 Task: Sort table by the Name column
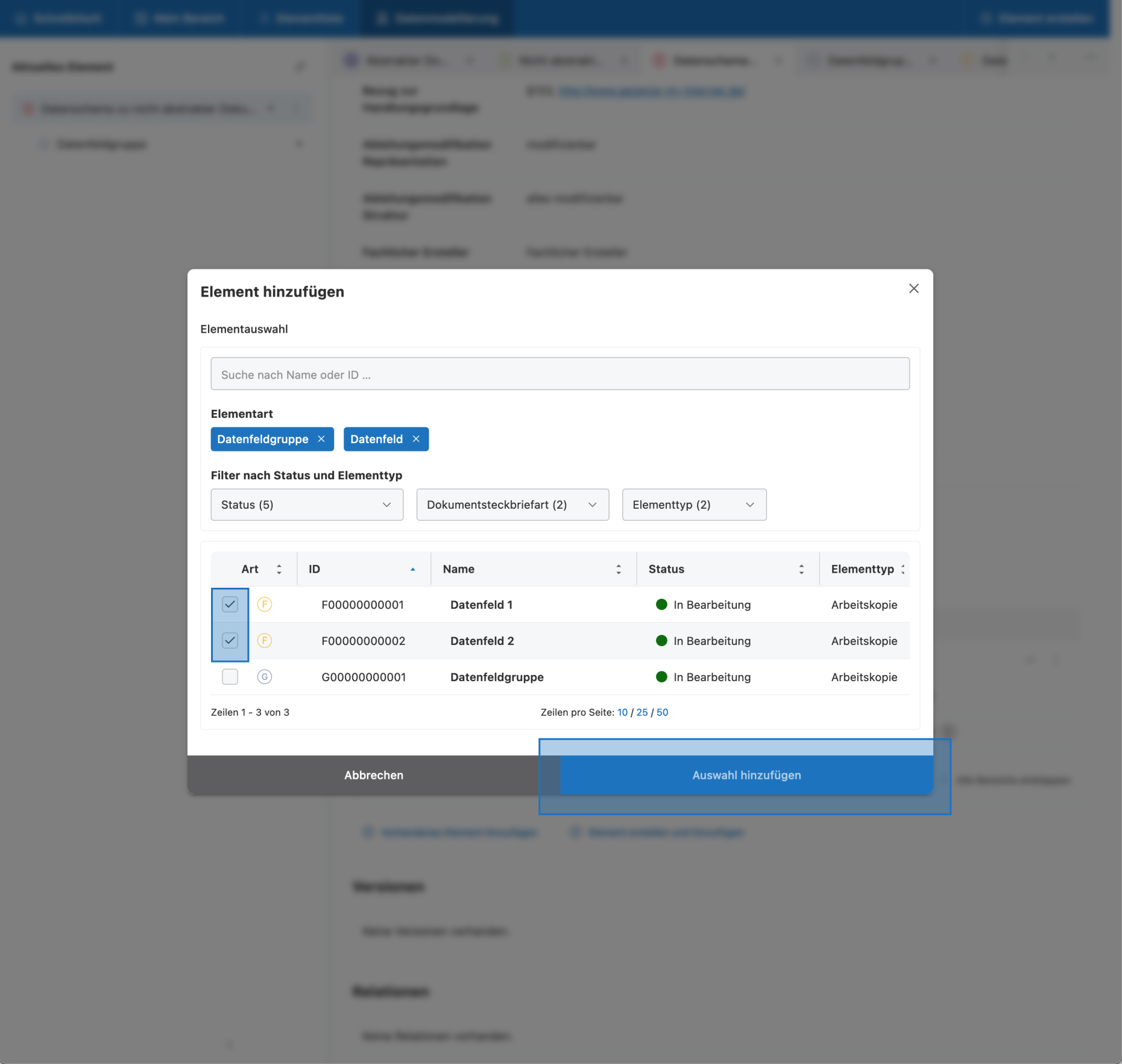[618, 569]
